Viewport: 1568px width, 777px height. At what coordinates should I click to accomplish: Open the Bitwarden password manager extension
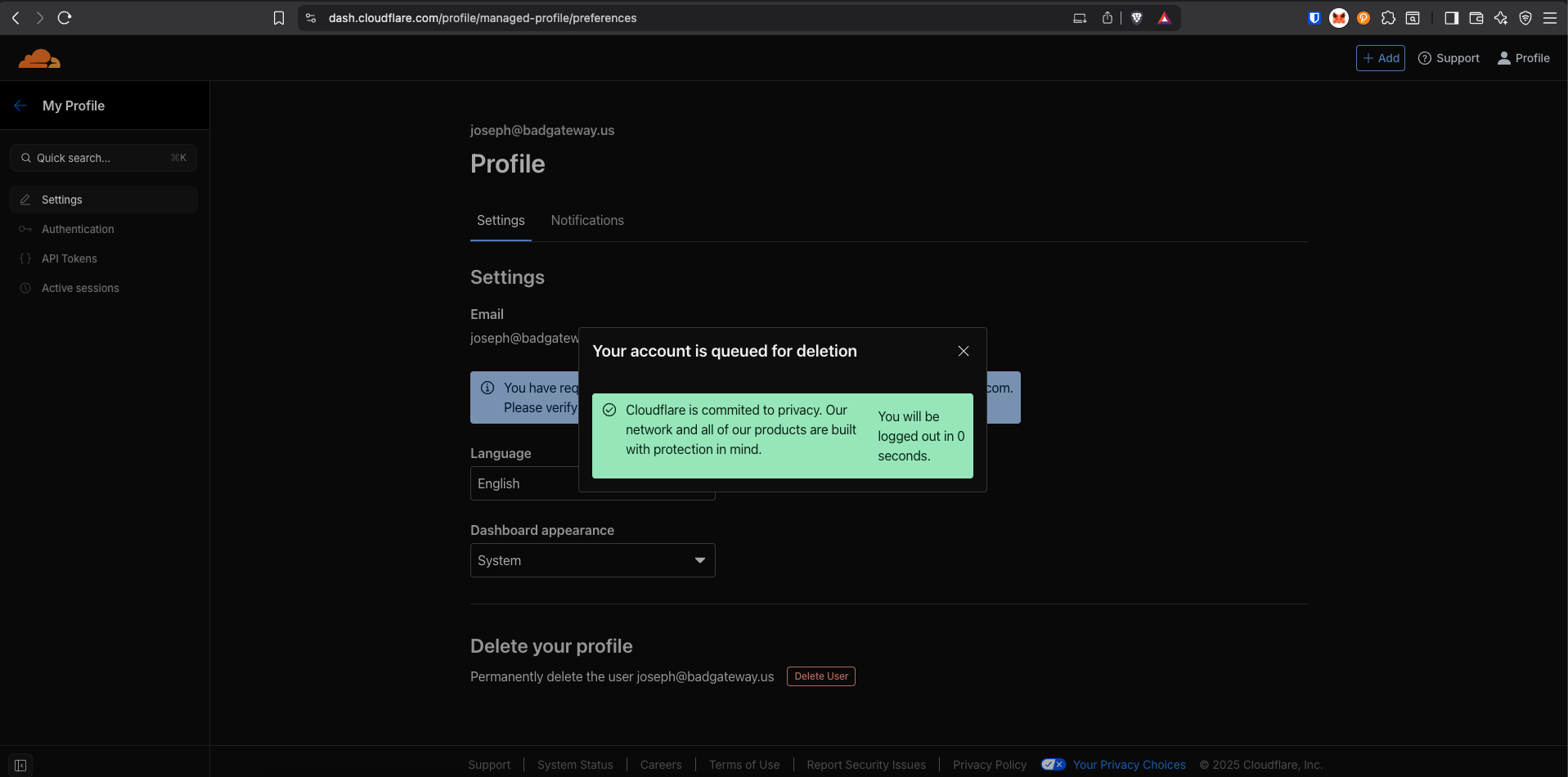tap(1314, 17)
